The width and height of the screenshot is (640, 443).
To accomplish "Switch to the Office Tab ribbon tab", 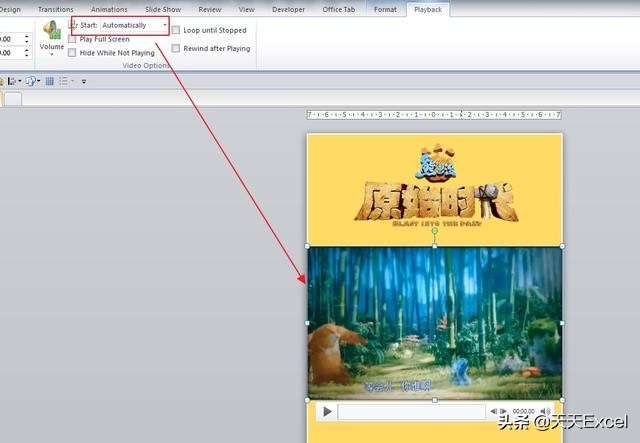I will pyautogui.click(x=338, y=9).
